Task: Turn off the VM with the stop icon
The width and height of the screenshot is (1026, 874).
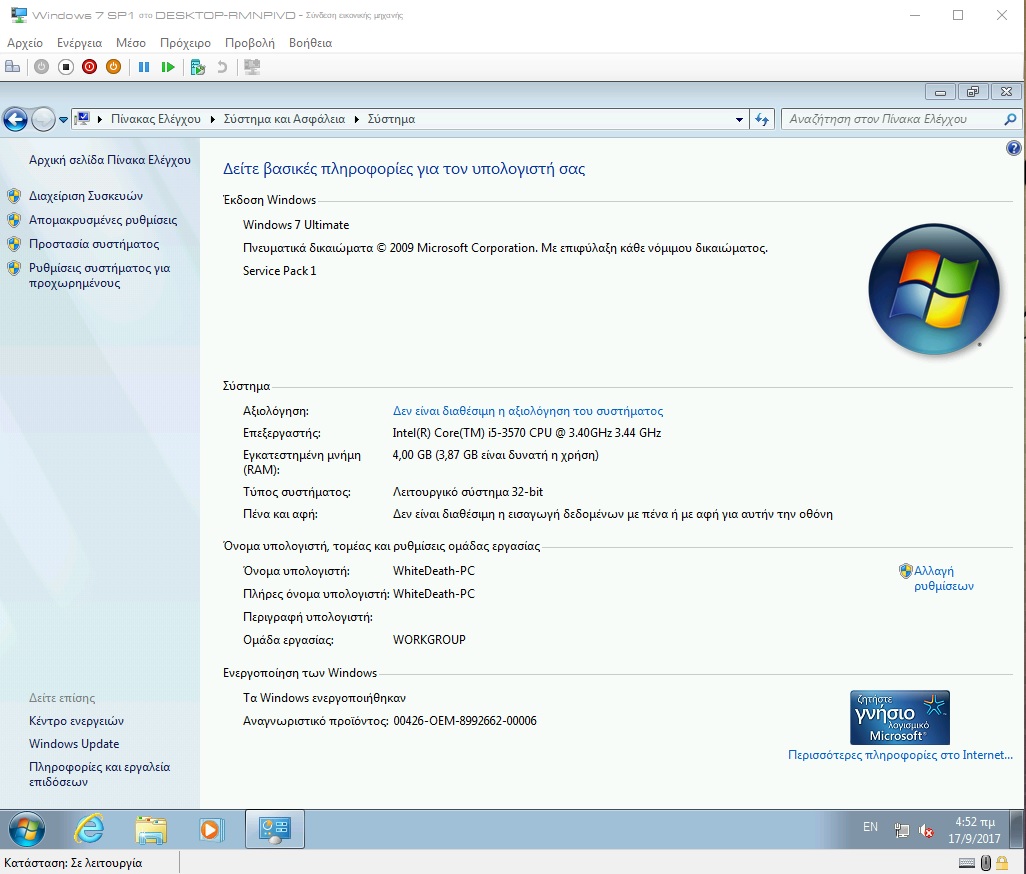Action: [x=65, y=67]
